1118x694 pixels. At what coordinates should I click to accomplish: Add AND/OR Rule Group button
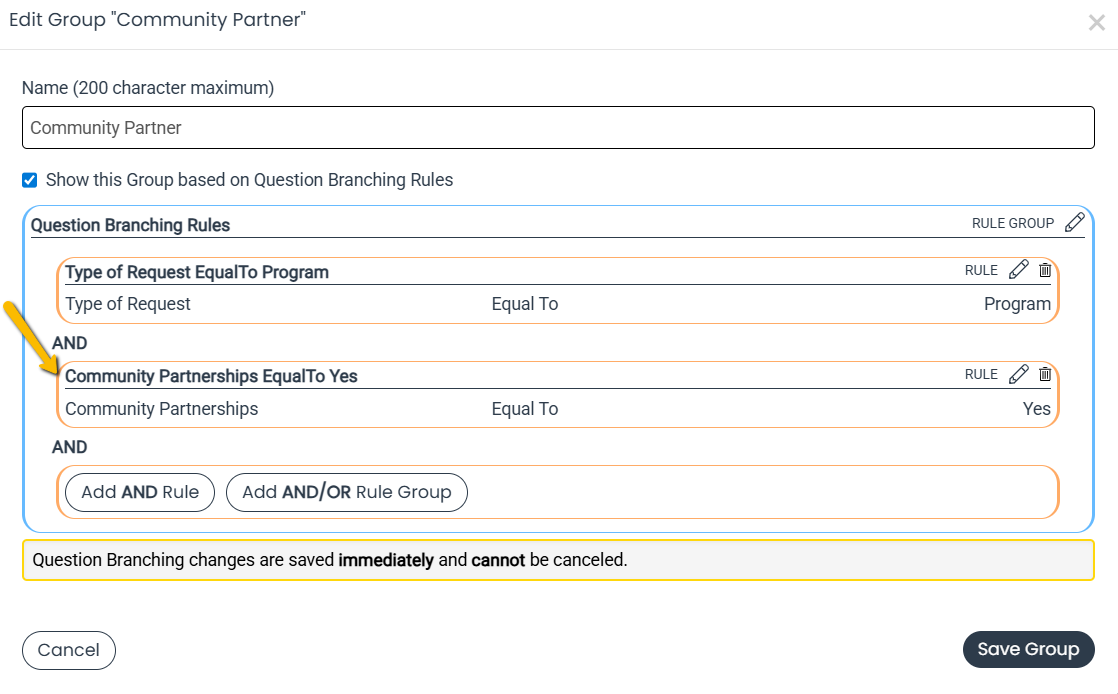point(347,492)
